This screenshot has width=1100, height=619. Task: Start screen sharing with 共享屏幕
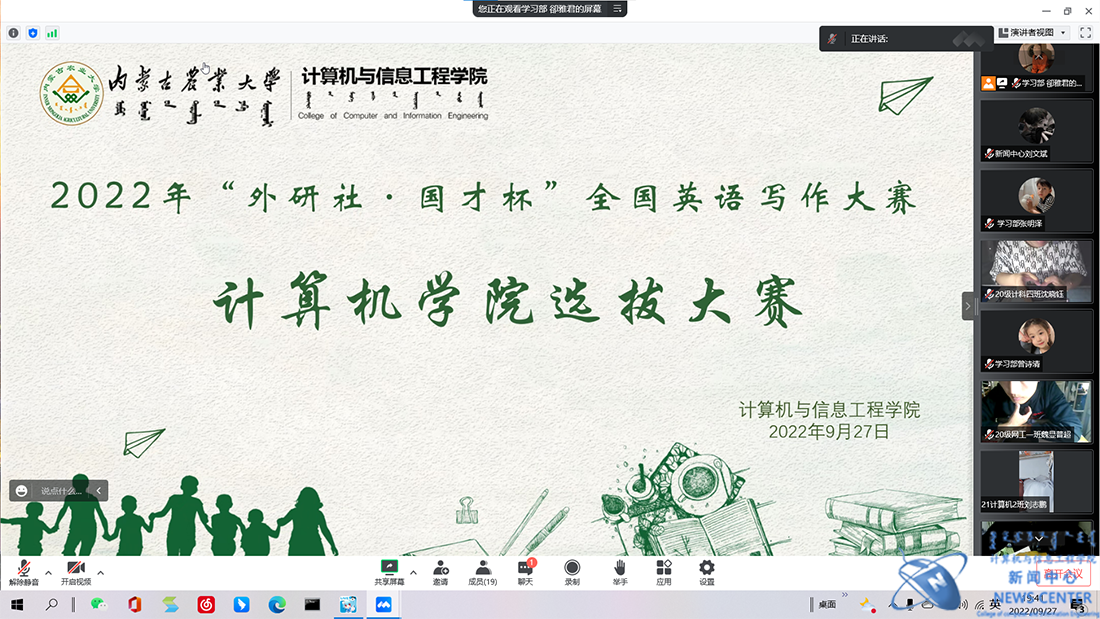coord(389,572)
